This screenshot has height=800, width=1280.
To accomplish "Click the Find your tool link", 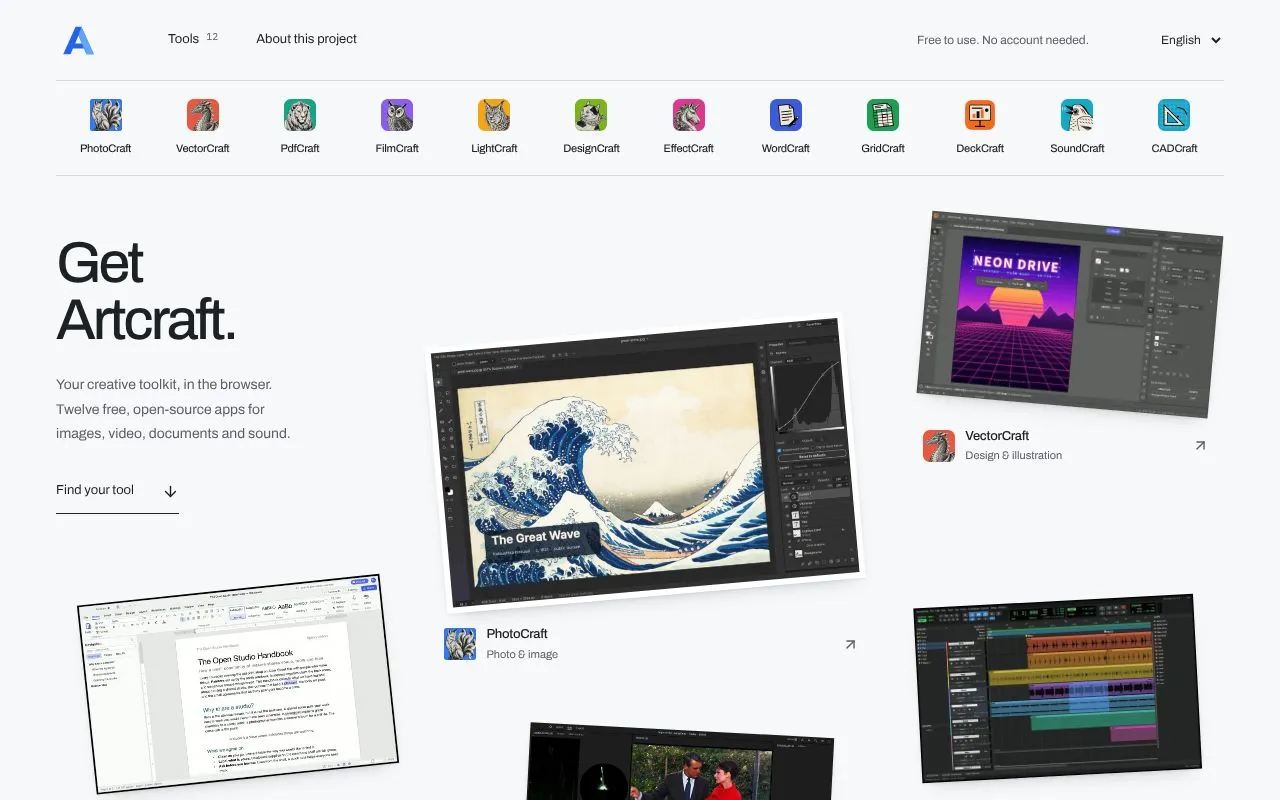I will click(117, 491).
